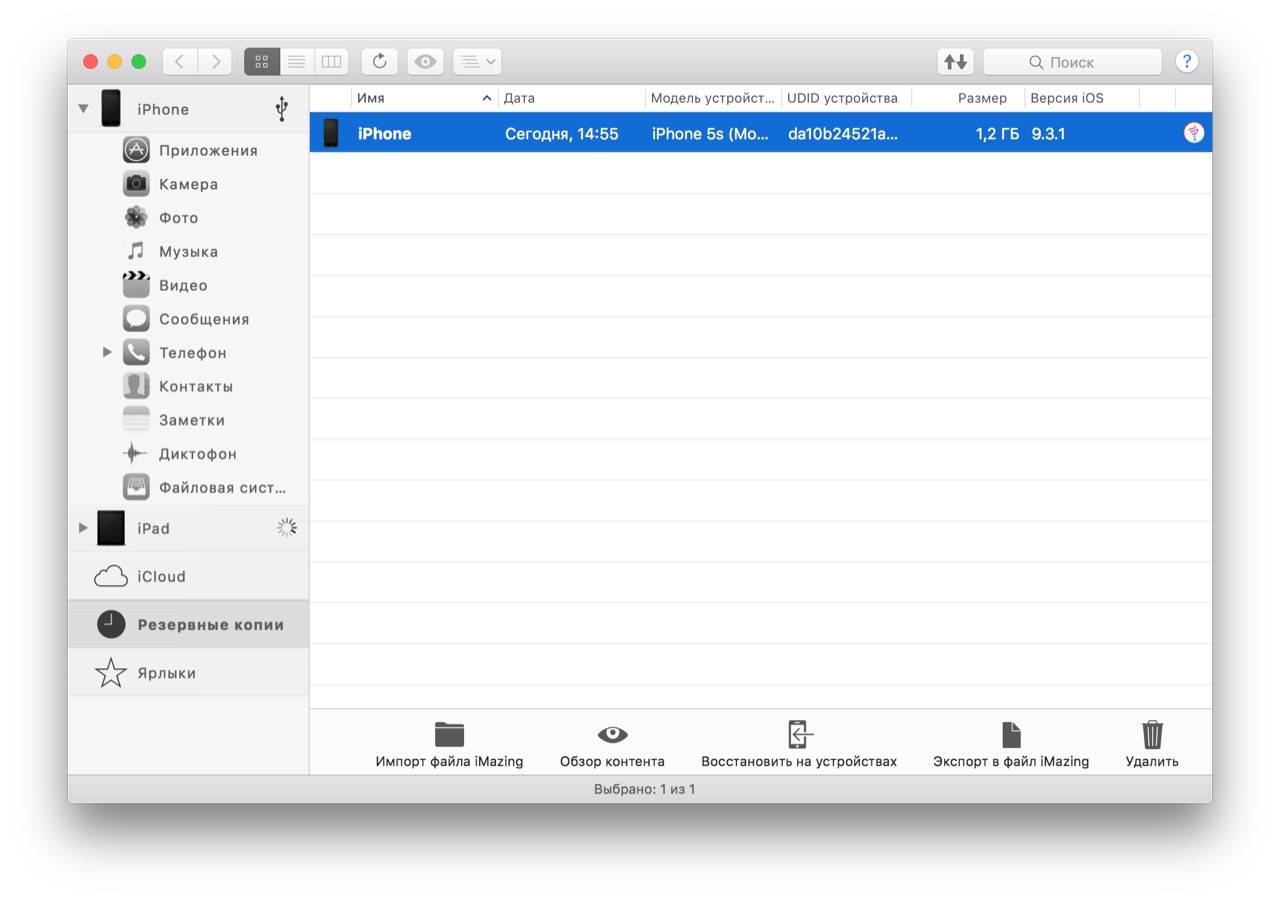
Task: Click the phone icon in backup row
Action: coord(331,133)
